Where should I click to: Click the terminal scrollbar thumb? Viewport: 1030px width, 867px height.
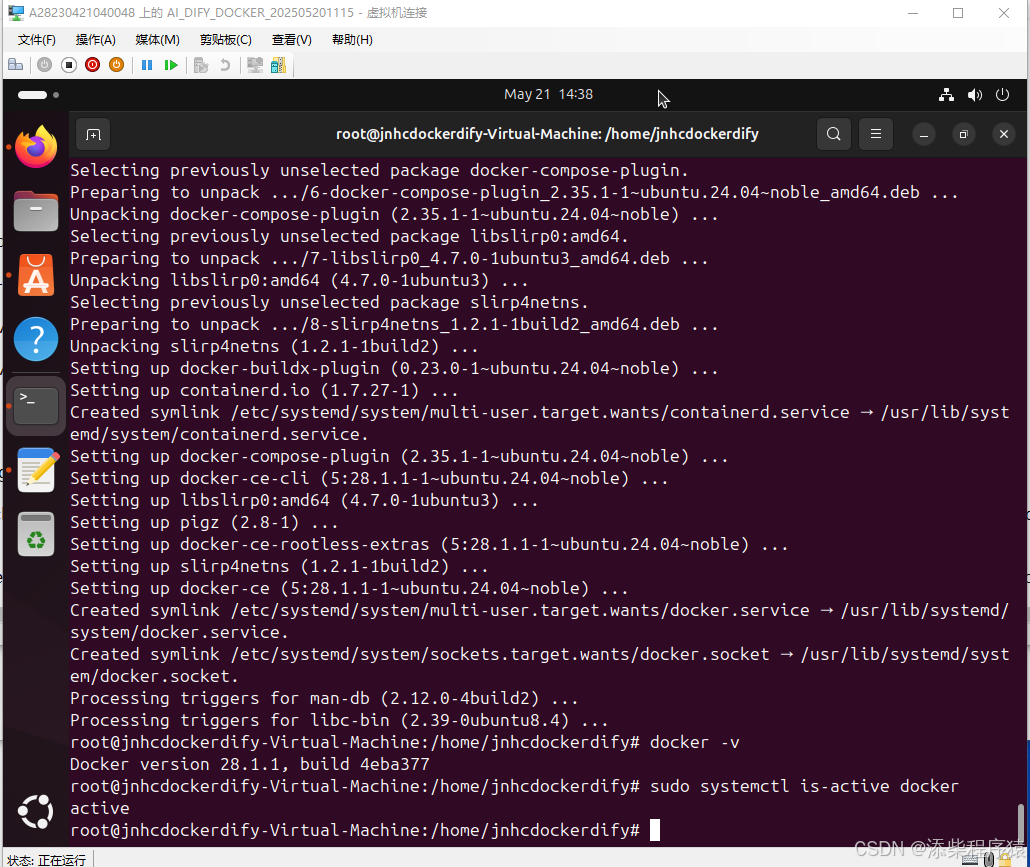click(x=1020, y=822)
